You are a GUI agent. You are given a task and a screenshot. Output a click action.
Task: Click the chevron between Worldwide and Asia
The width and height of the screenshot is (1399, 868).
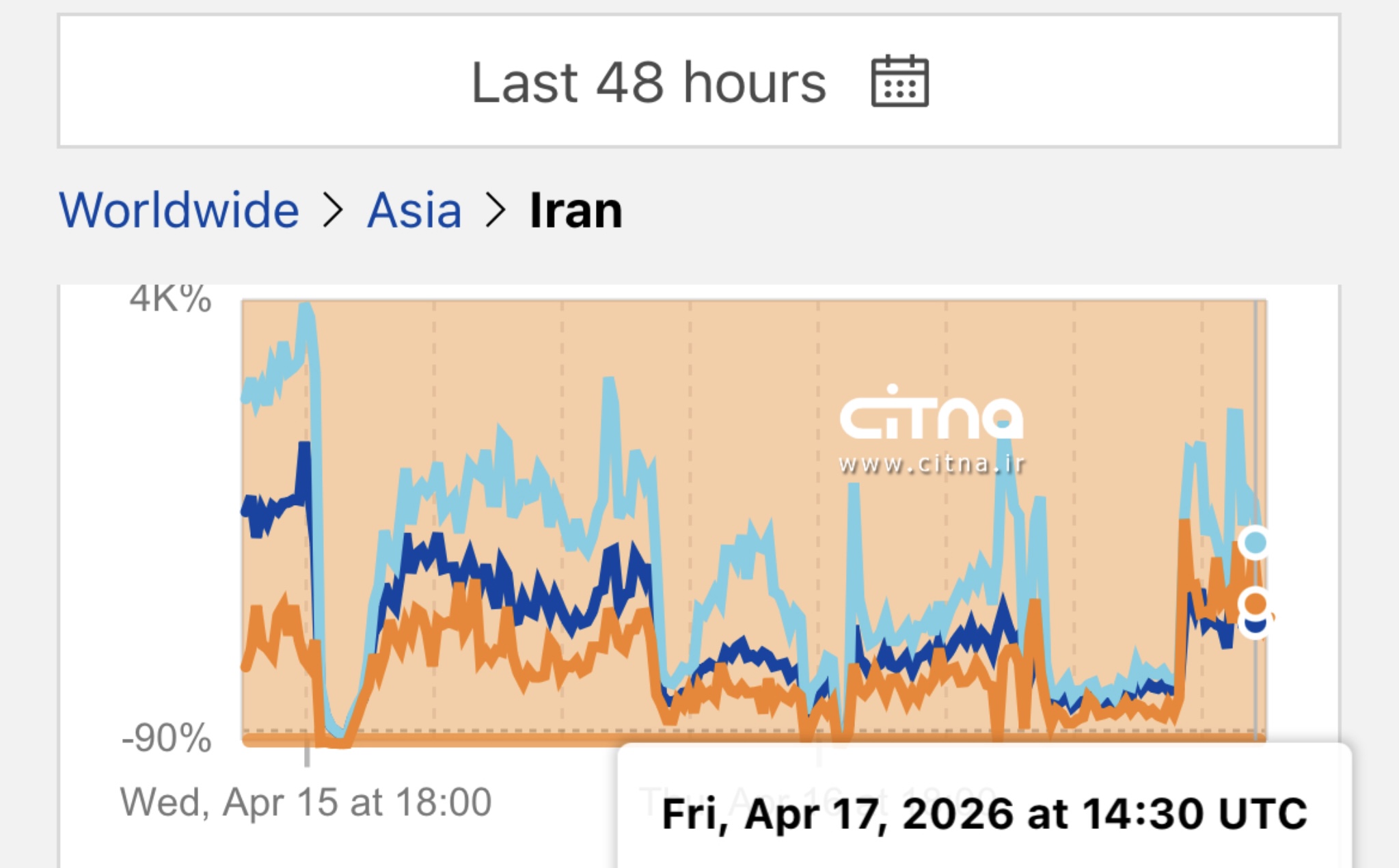coord(333,210)
